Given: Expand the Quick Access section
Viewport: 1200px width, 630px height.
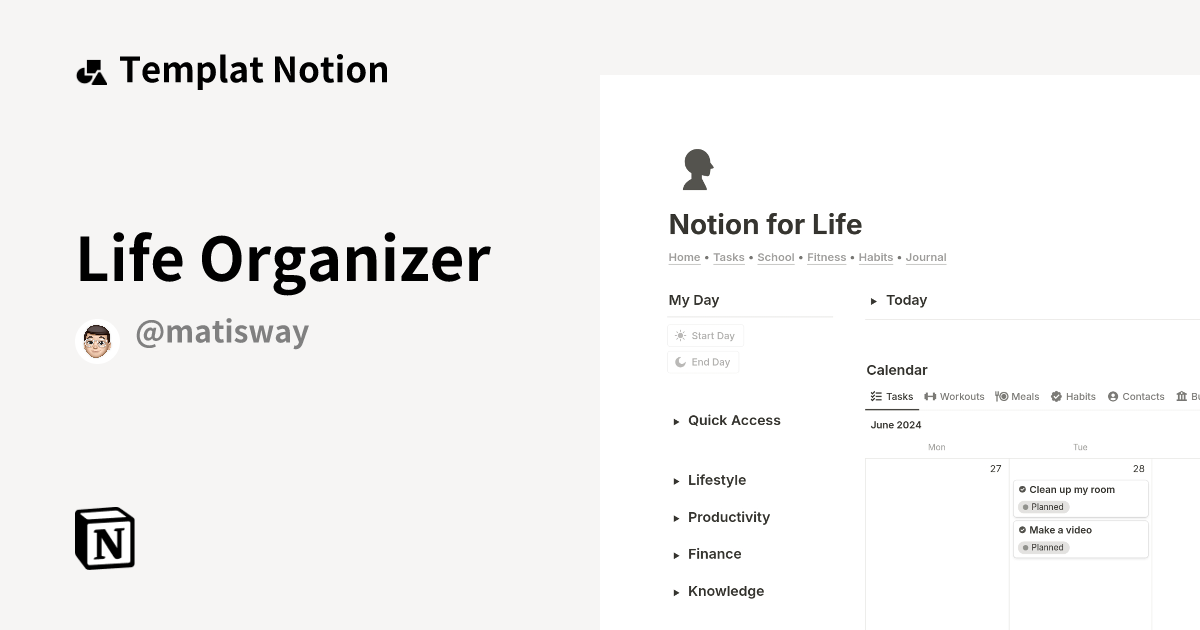Looking at the screenshot, I should tap(677, 421).
